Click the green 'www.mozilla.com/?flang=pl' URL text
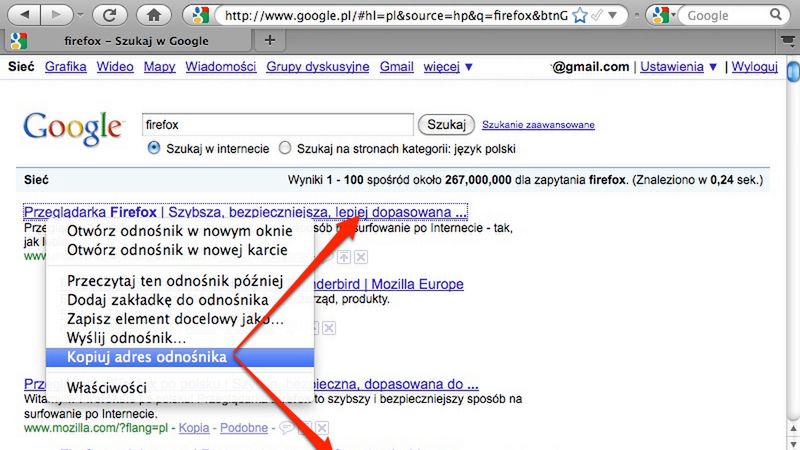800x450 pixels. (96, 428)
